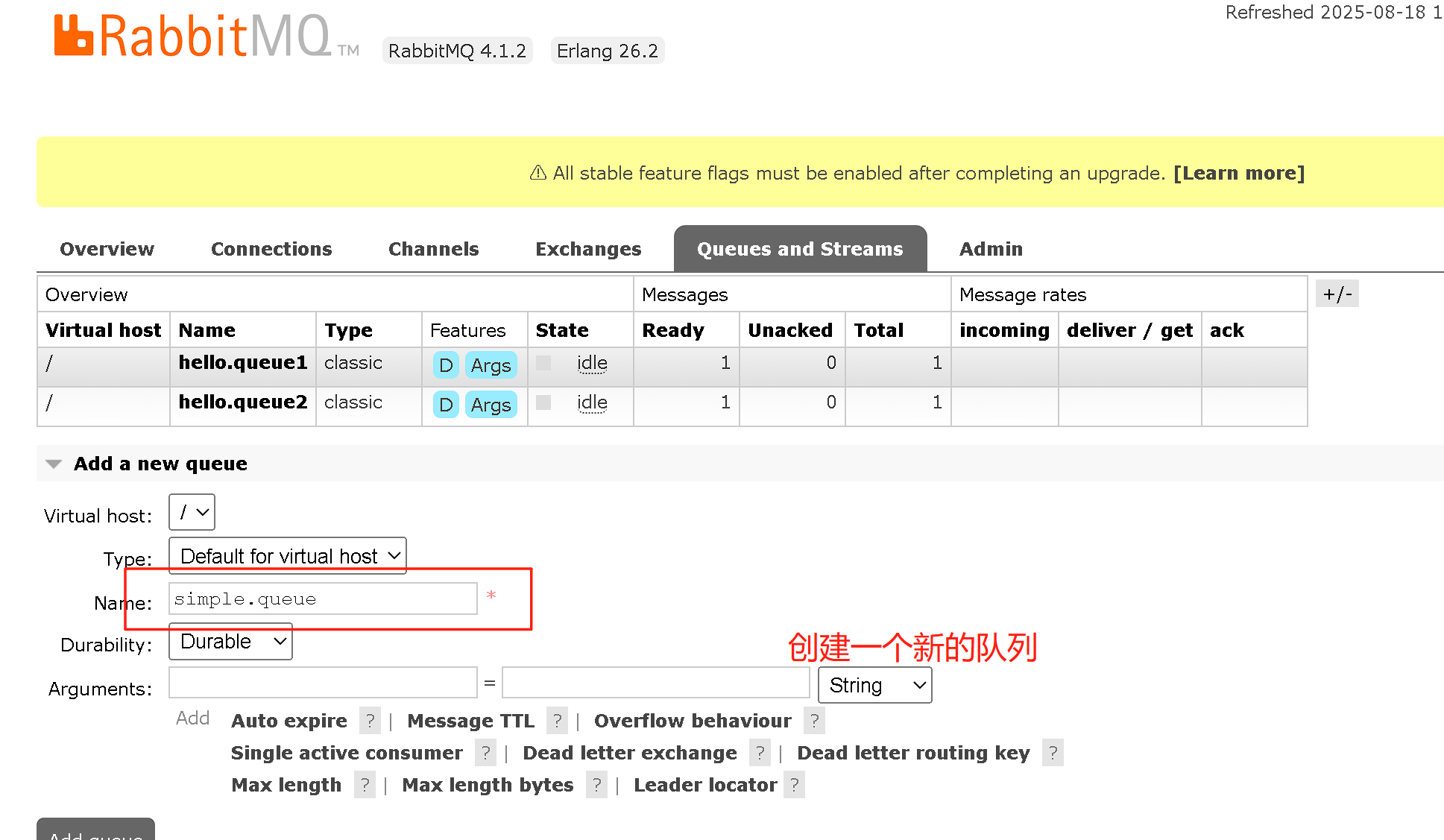Open help for Leader locator
Viewport: 1444px width, 840px height.
pos(794,785)
